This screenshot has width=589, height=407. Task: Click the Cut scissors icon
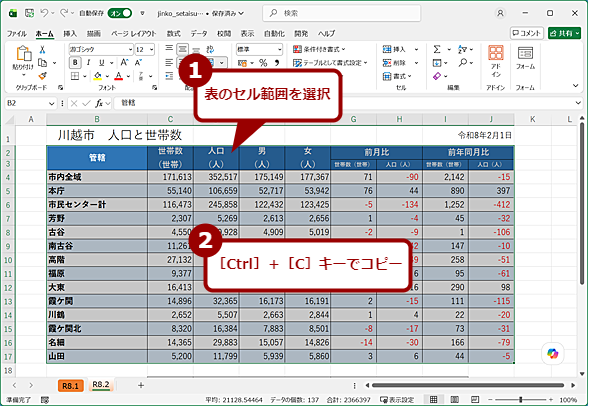coord(42,50)
